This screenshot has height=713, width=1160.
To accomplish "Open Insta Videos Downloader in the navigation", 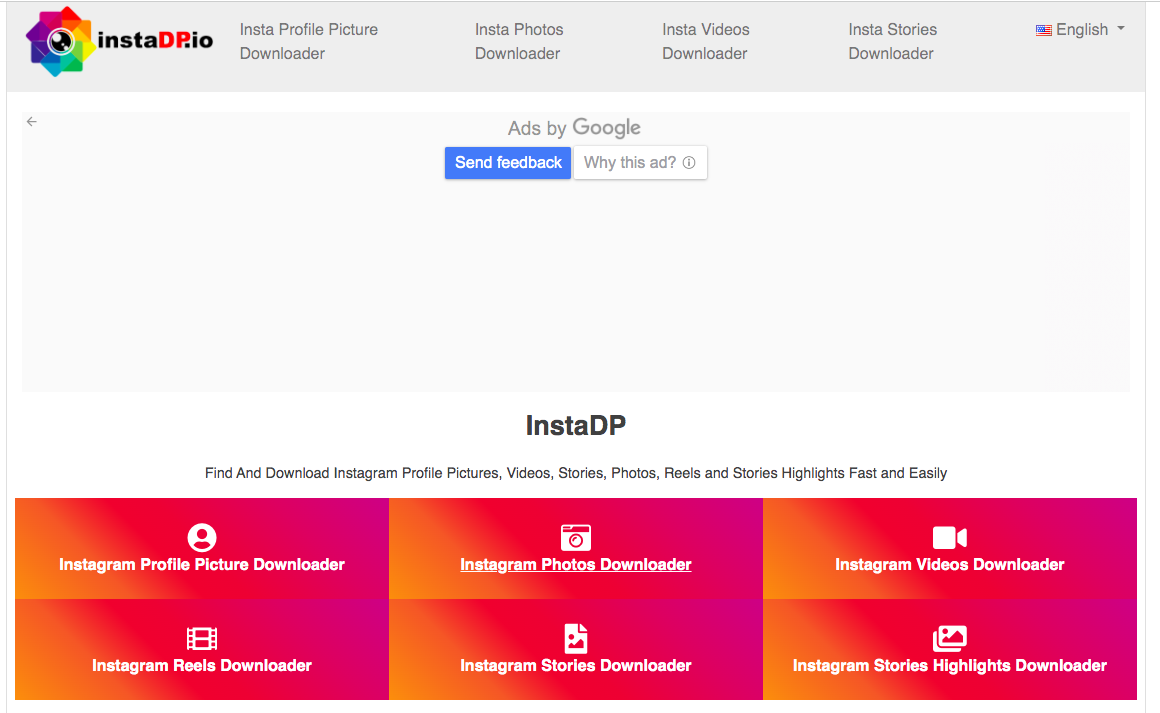I will click(x=705, y=41).
